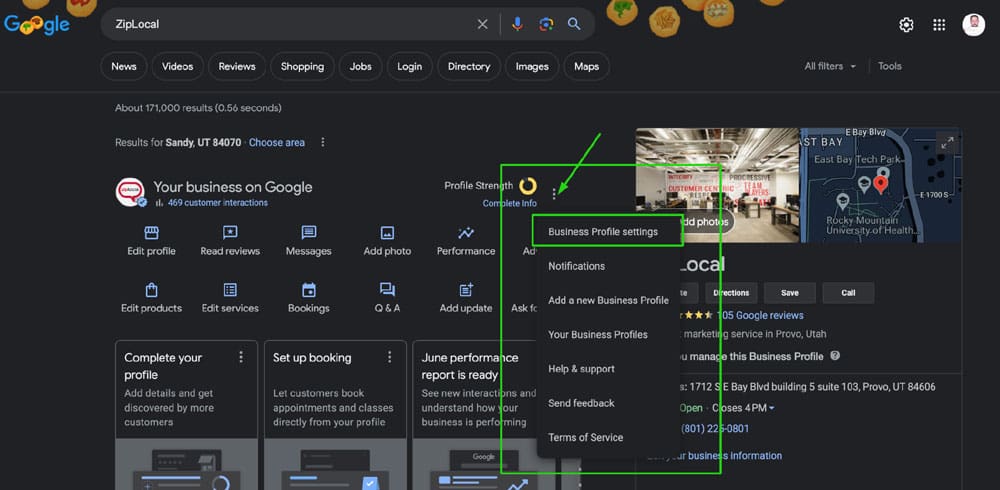1000x490 pixels.
Task: Select Business Profile settings menu item
Action: (603, 232)
